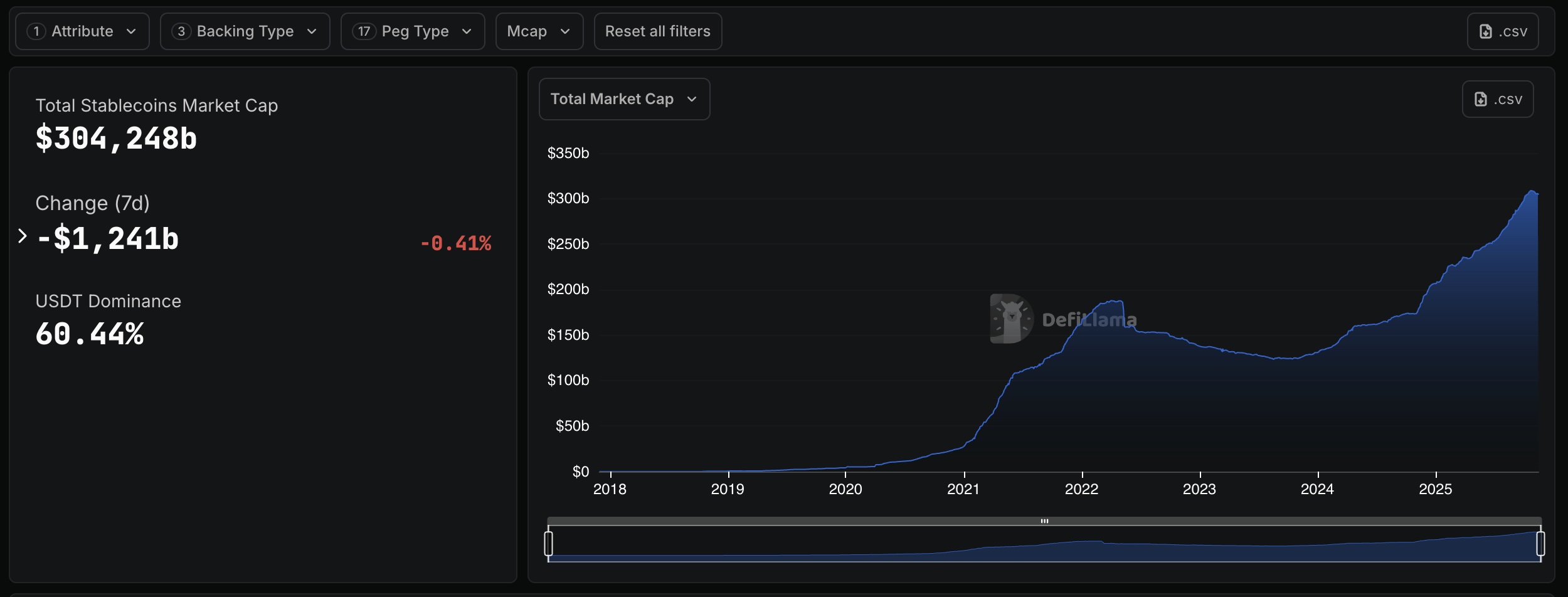Click the chart panel .csv download icon

[x=1481, y=99]
